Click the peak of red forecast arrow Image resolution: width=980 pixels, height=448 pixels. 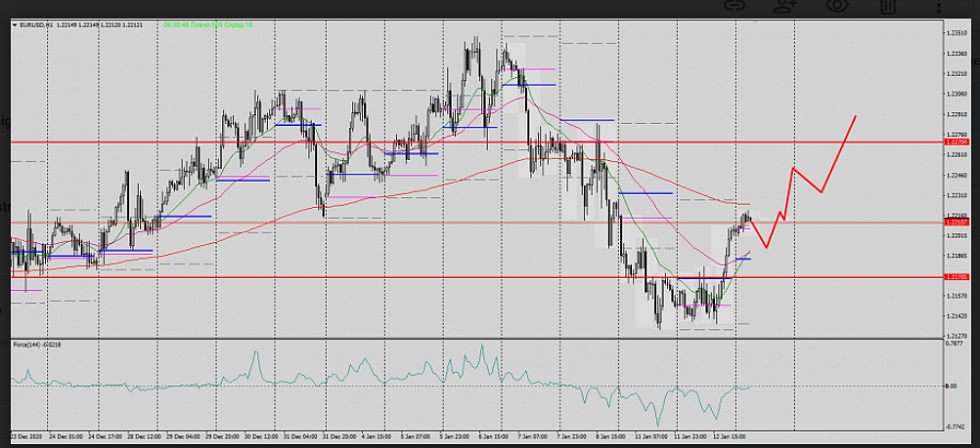[856, 116]
